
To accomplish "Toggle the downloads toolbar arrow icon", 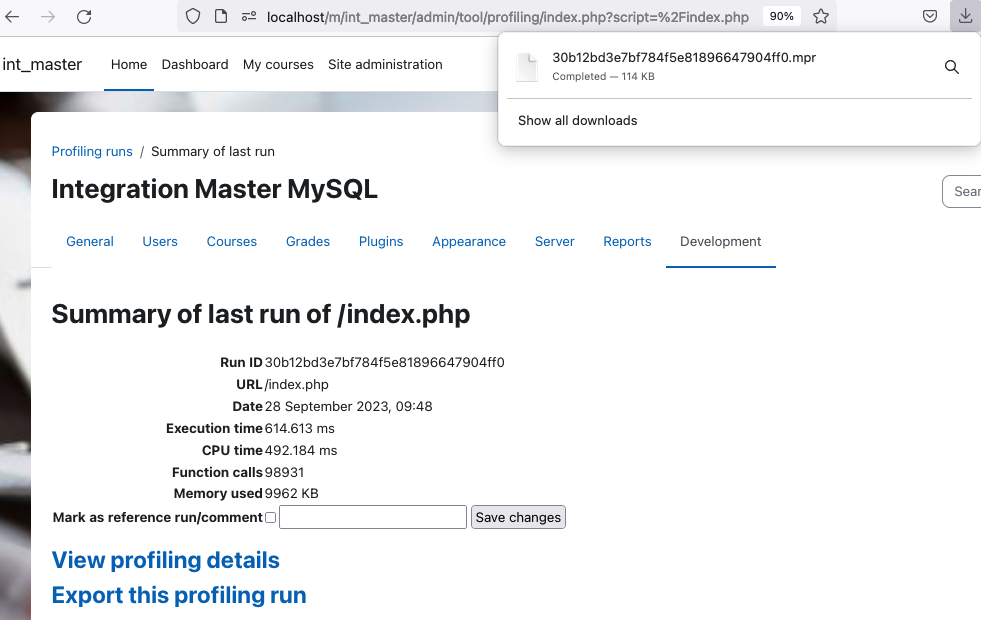I will coord(965,16).
